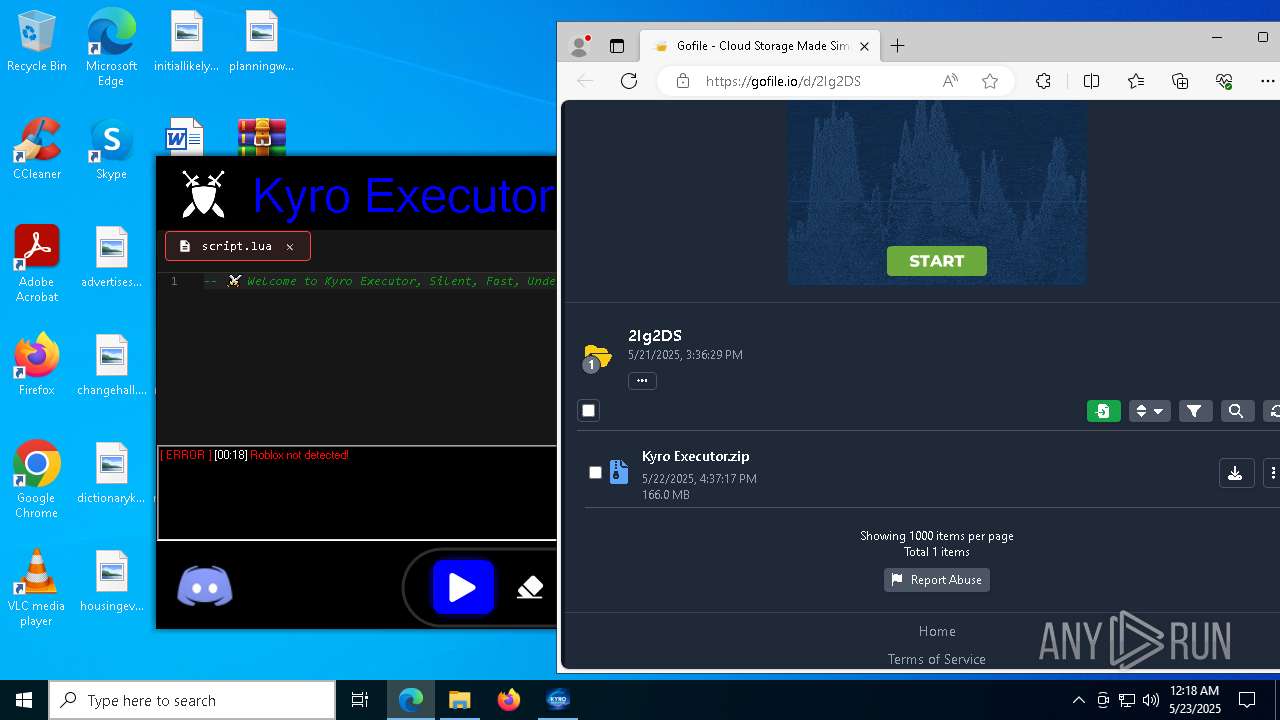Open Edge favorites list
Image resolution: width=1280 pixels, height=720 pixels.
tap(1136, 81)
